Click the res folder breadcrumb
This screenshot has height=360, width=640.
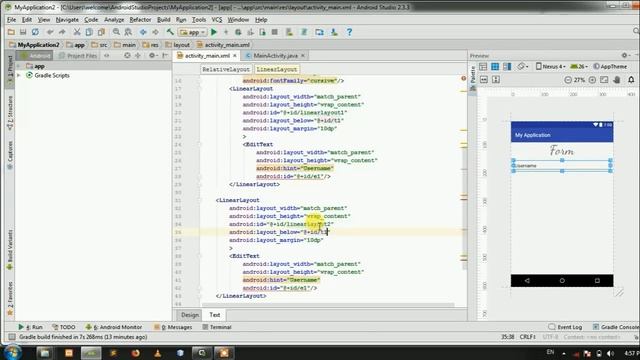[x=151, y=45]
